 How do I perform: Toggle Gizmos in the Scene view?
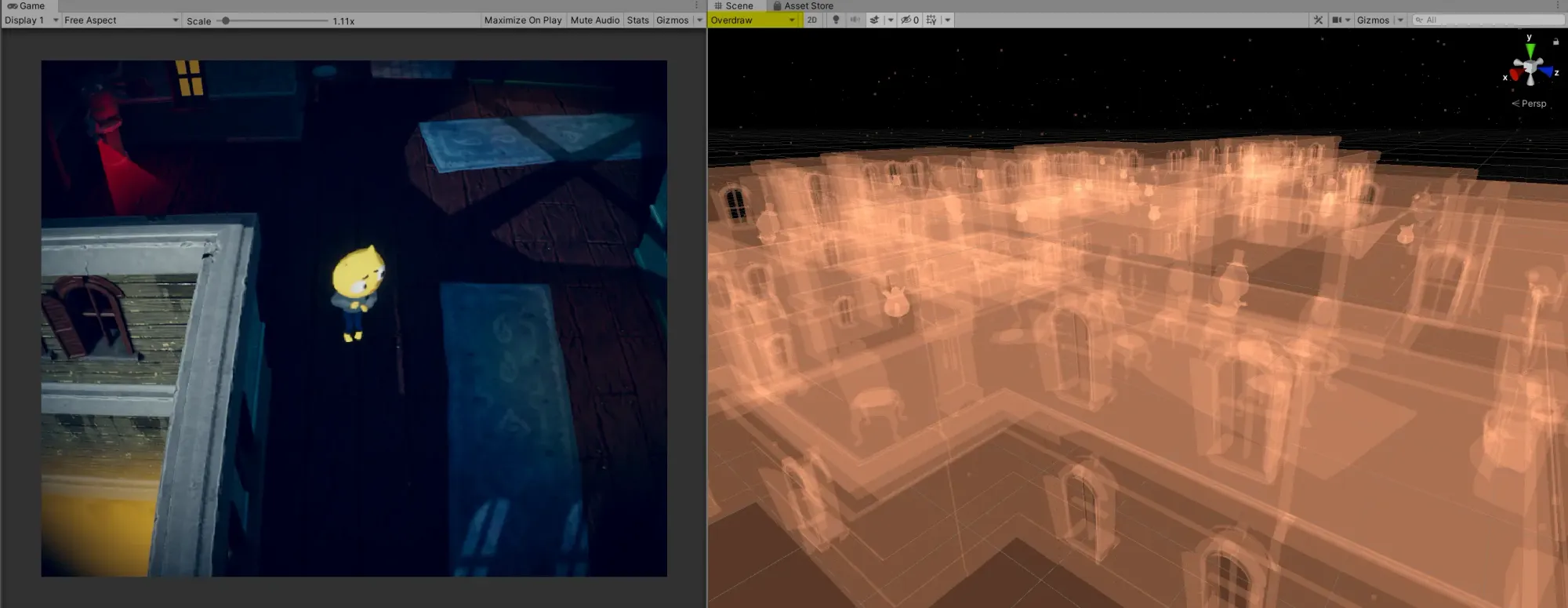click(1373, 20)
